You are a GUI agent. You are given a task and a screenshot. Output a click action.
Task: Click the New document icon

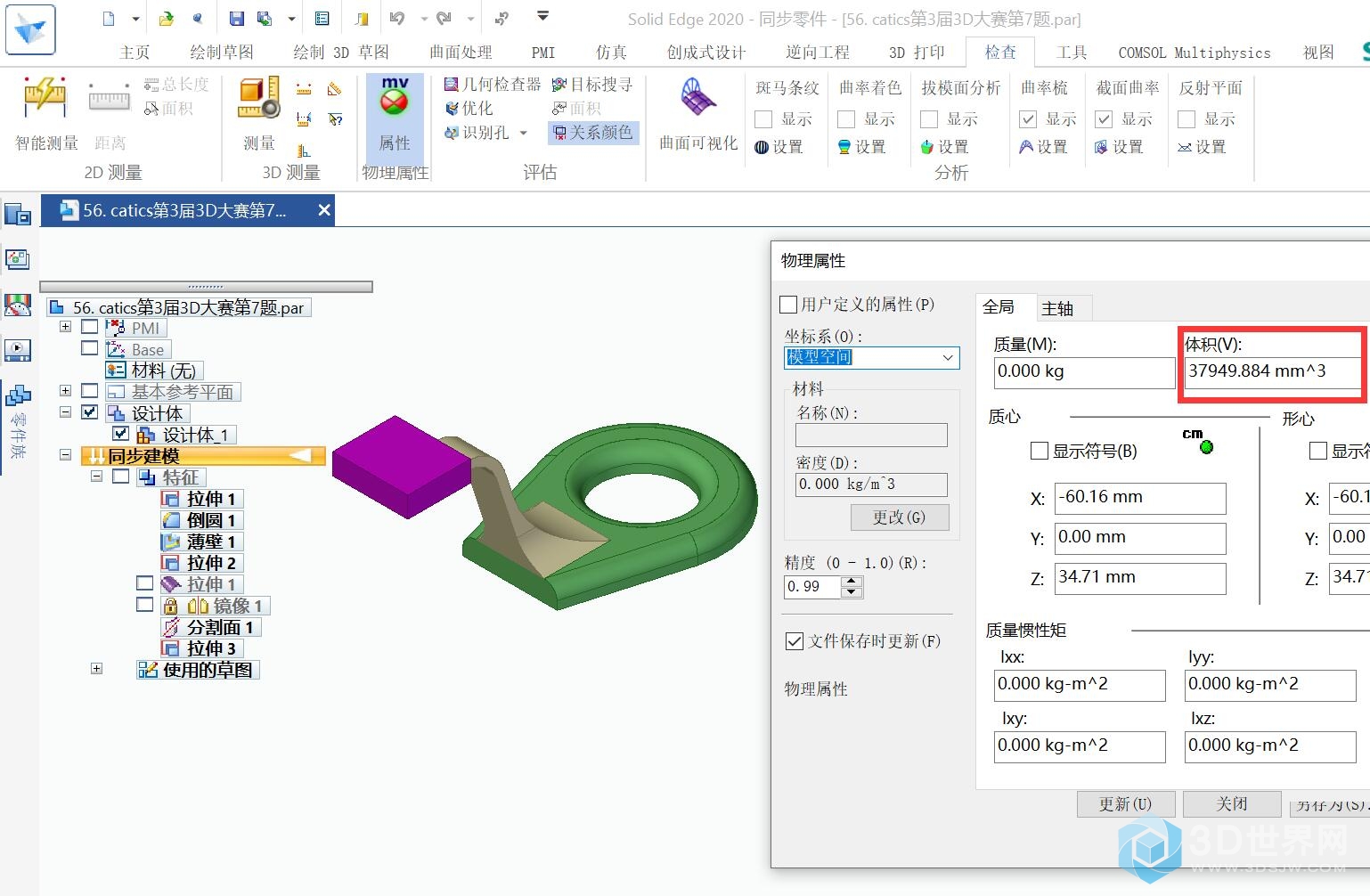tap(109, 19)
